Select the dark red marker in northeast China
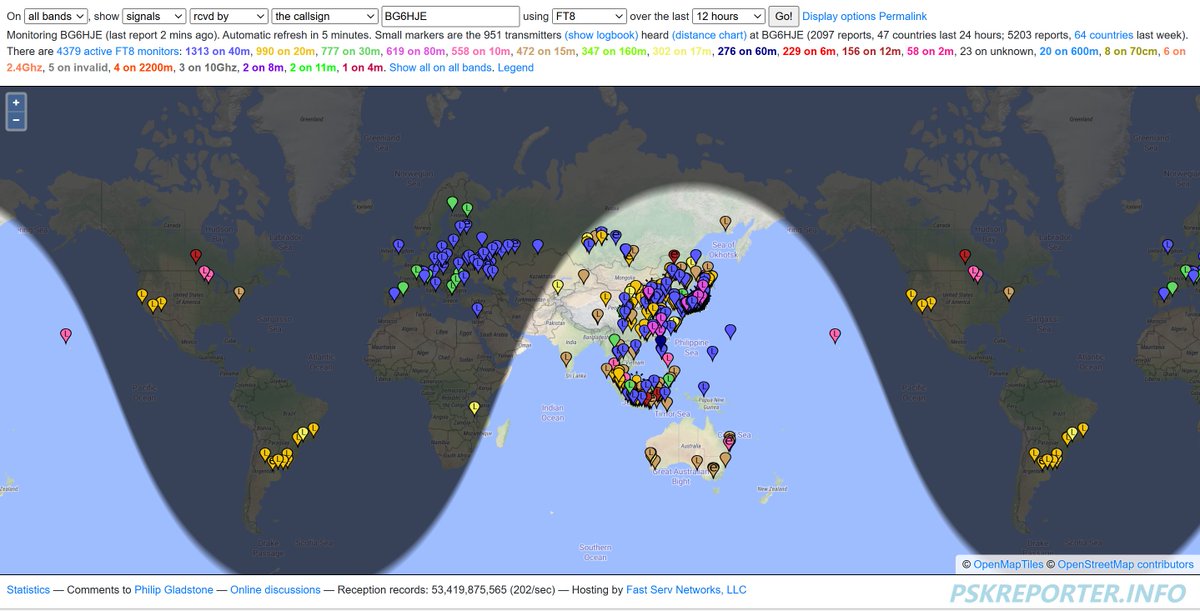 pos(674,256)
